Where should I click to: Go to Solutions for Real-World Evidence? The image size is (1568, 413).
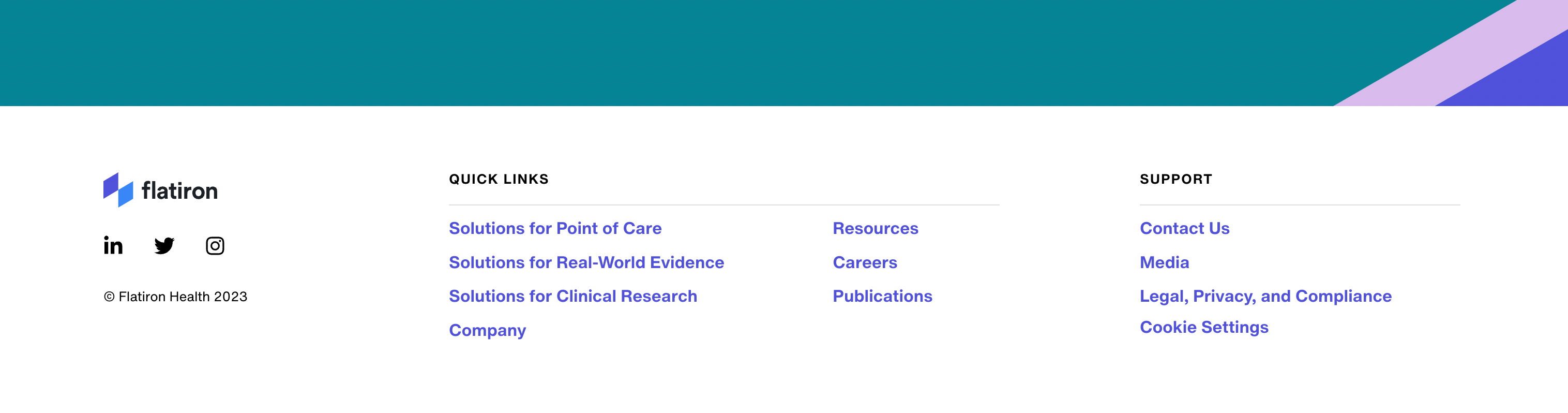coord(586,262)
